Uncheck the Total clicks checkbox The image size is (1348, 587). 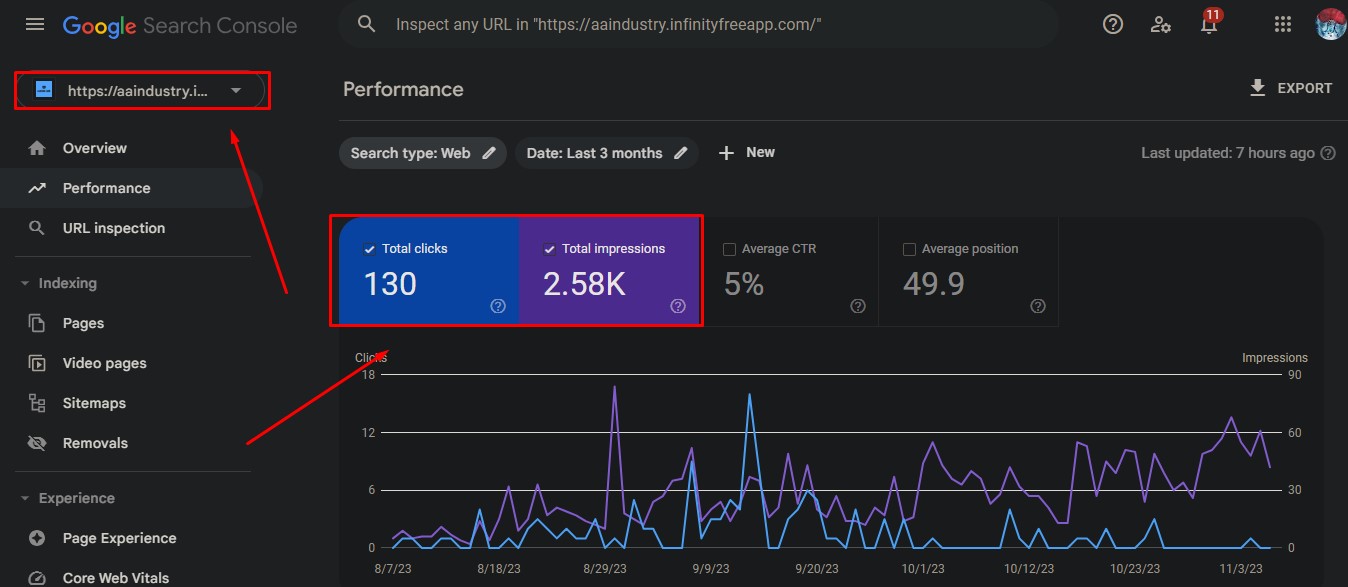(x=370, y=249)
